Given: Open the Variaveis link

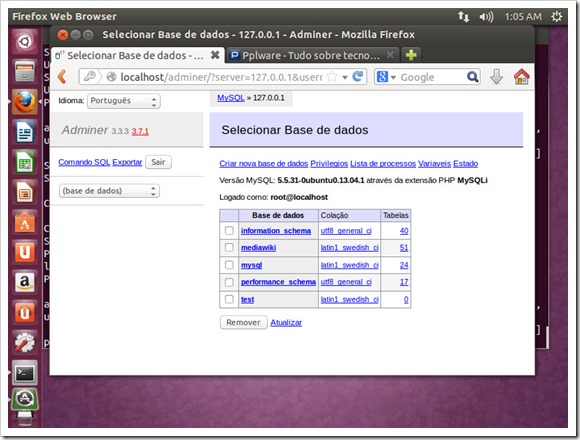Looking at the screenshot, I should 434,163.
